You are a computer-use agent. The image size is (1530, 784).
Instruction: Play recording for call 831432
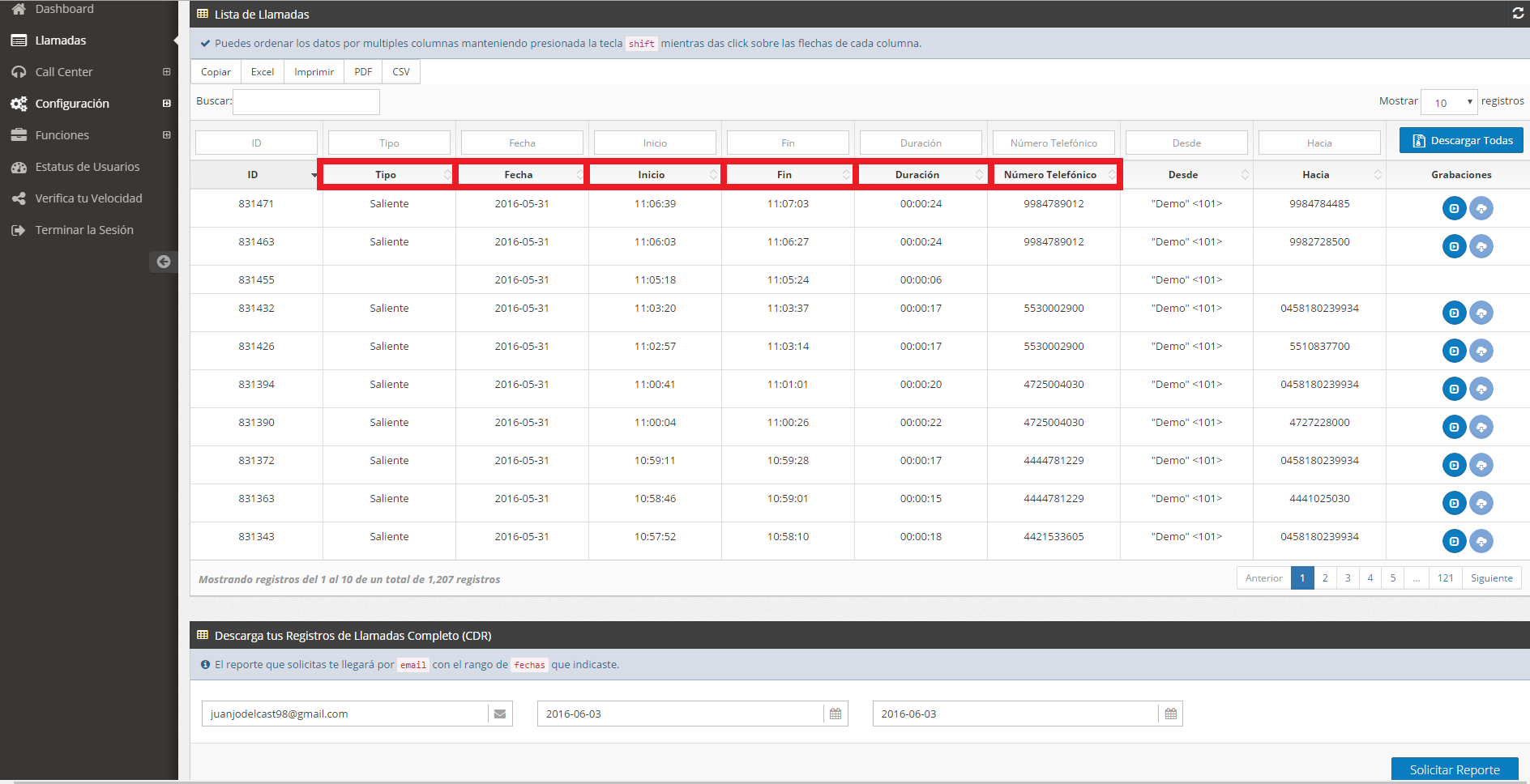pyautogui.click(x=1455, y=313)
